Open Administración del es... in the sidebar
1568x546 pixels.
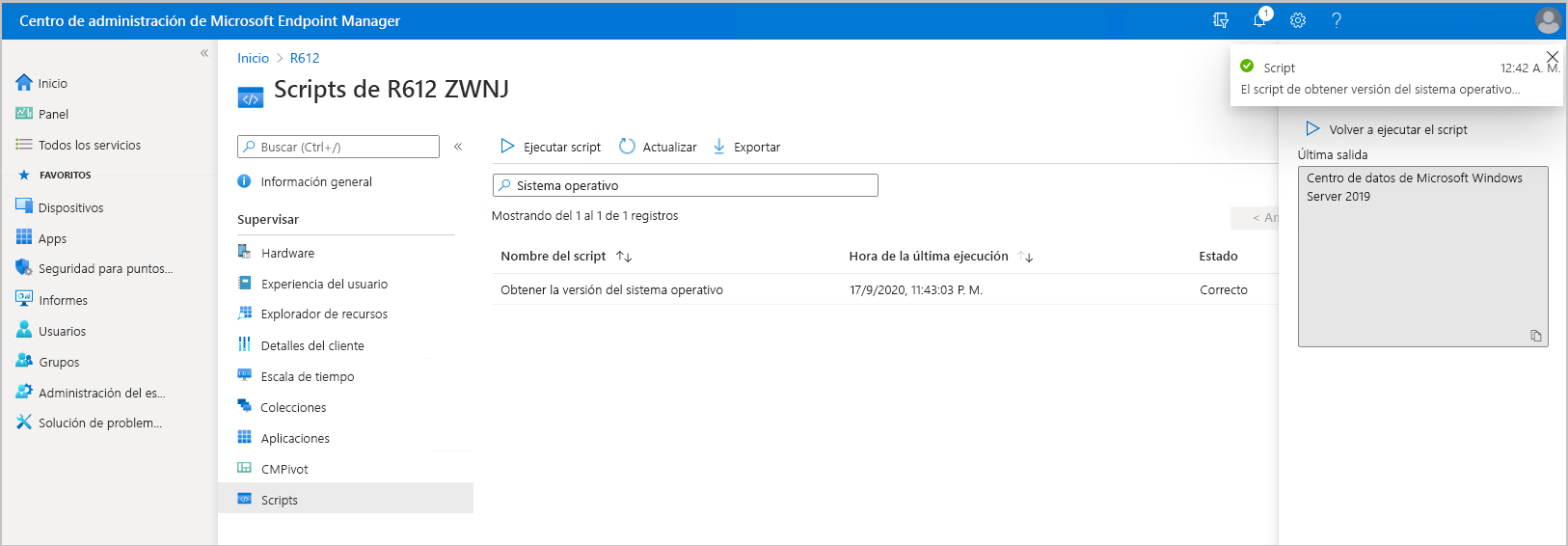tap(91, 393)
